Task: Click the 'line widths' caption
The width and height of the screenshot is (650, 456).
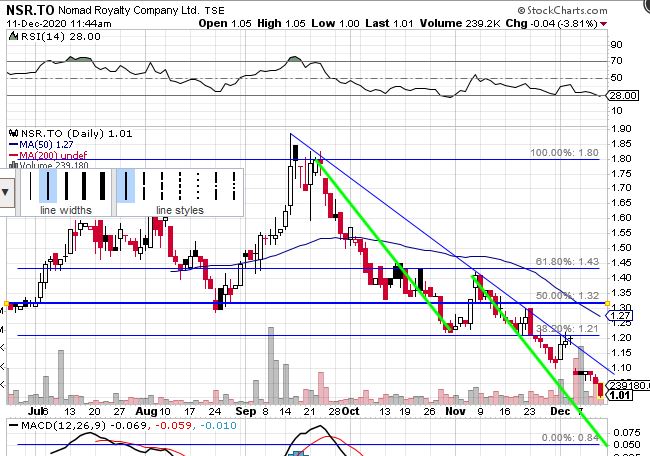Action: point(66,210)
